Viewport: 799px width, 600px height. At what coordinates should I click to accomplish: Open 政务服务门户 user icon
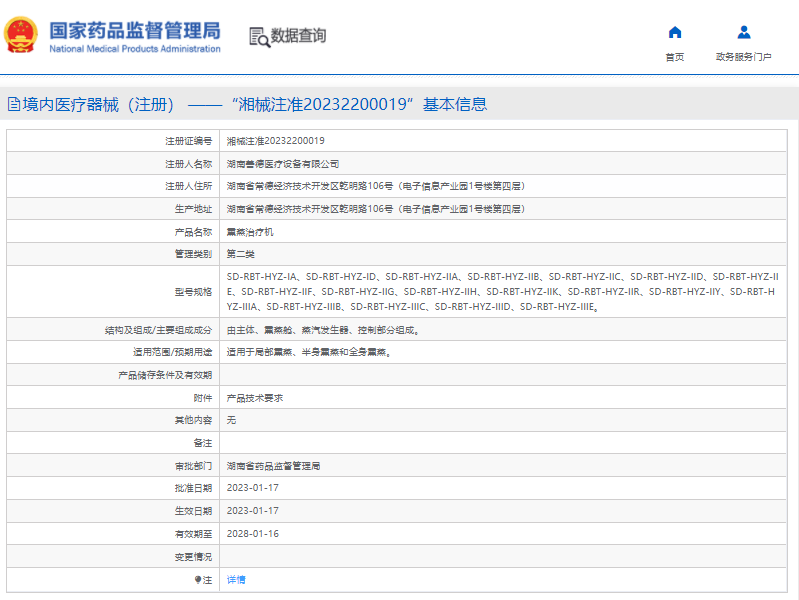(743, 33)
